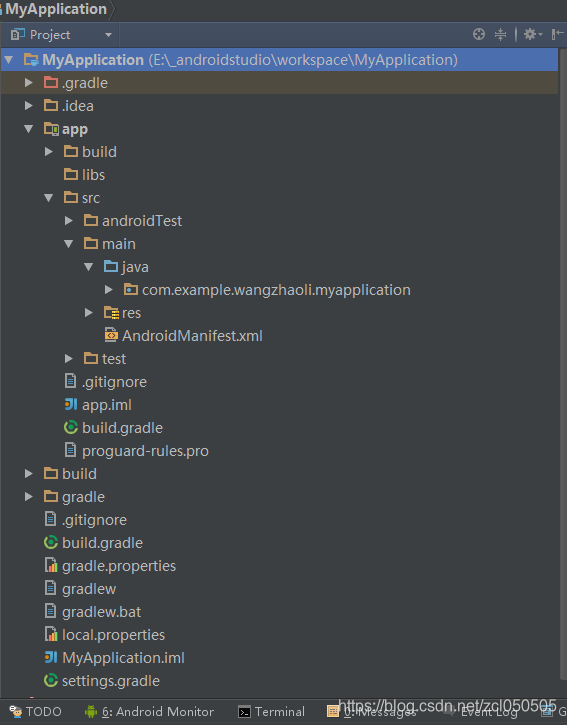Viewport: 567px width, 725px height.
Task: Select MyApplication.iml file name
Action: (123, 658)
